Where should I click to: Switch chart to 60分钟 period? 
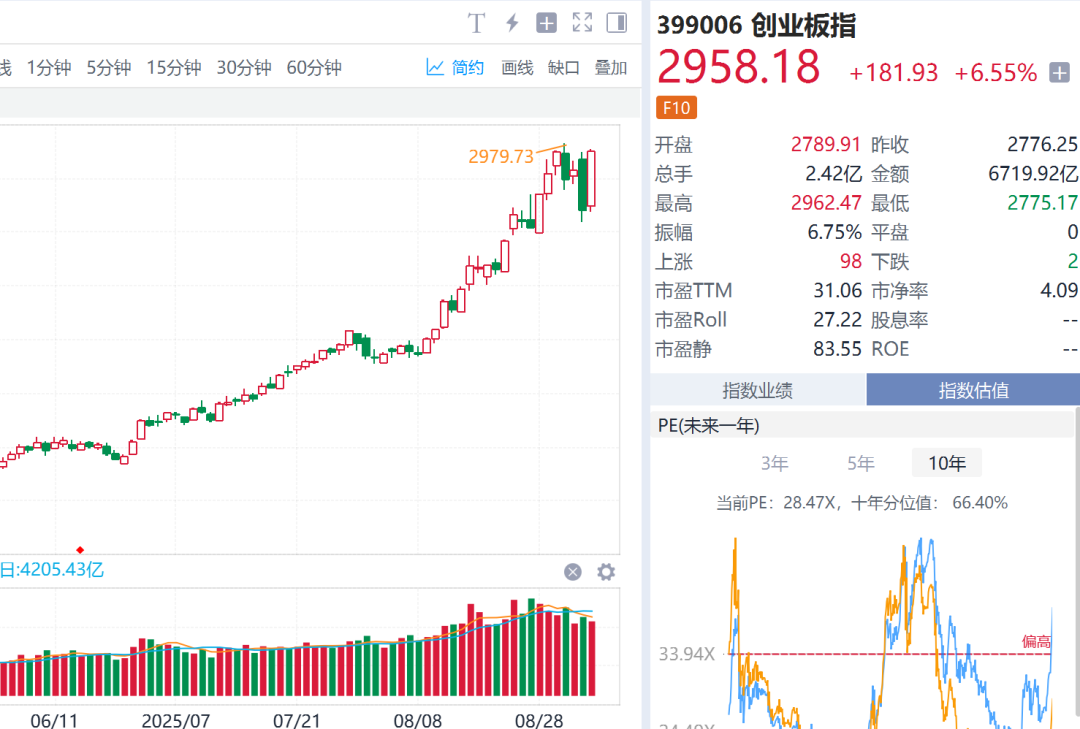click(x=314, y=68)
